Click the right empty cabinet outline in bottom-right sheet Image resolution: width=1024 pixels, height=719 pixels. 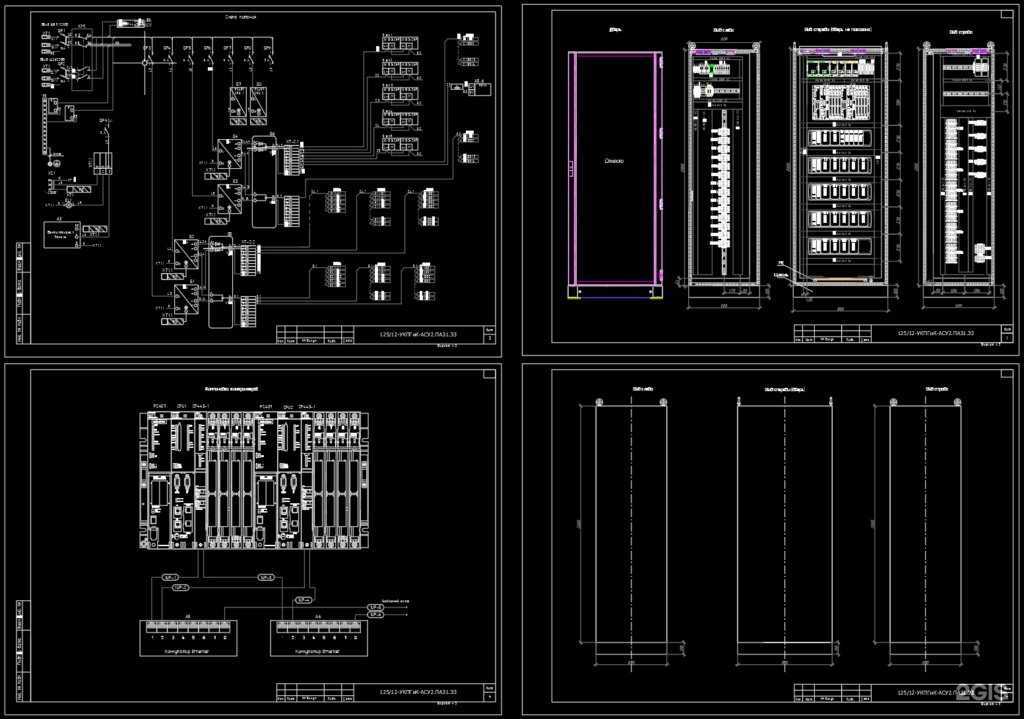pyautogui.click(x=925, y=525)
